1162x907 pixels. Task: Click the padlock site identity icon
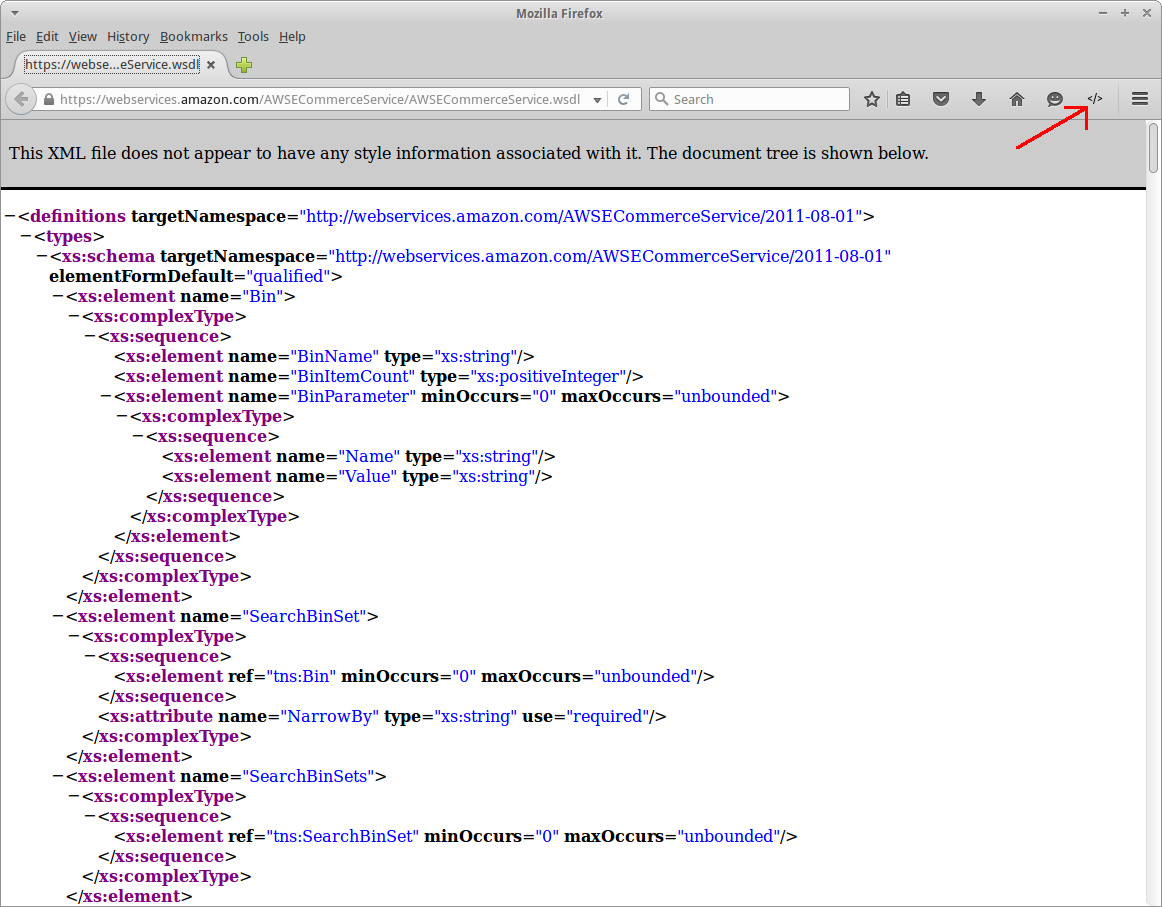coord(48,99)
